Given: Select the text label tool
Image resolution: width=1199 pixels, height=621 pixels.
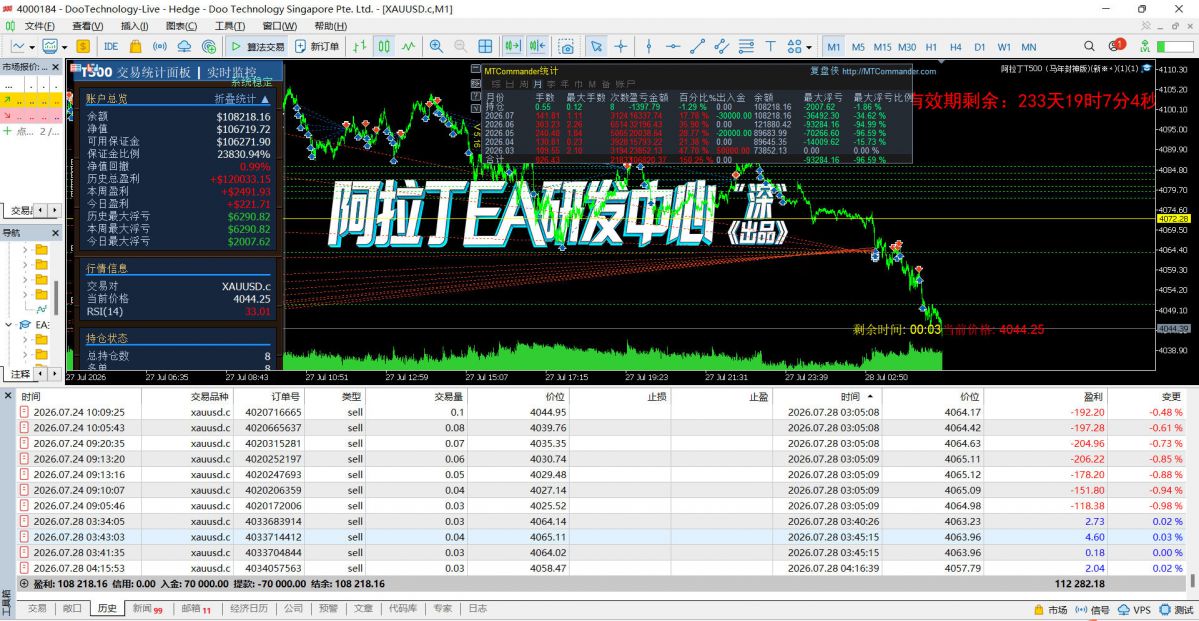Looking at the screenshot, I should (770, 47).
